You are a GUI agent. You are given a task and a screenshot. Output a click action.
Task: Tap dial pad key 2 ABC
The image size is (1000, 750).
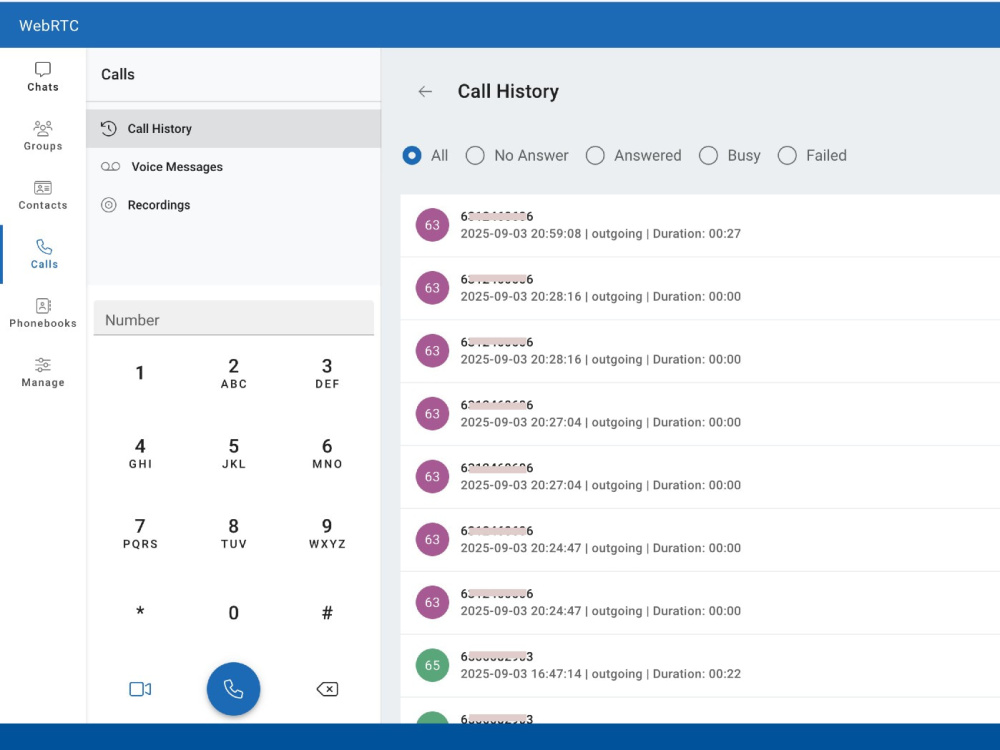coord(233,373)
